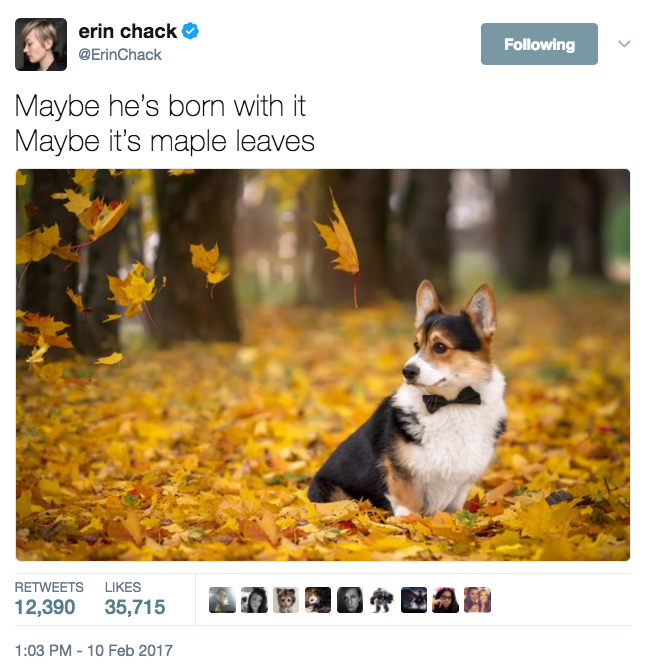
Task: Unfollow via the Following button
Action: click(x=539, y=44)
